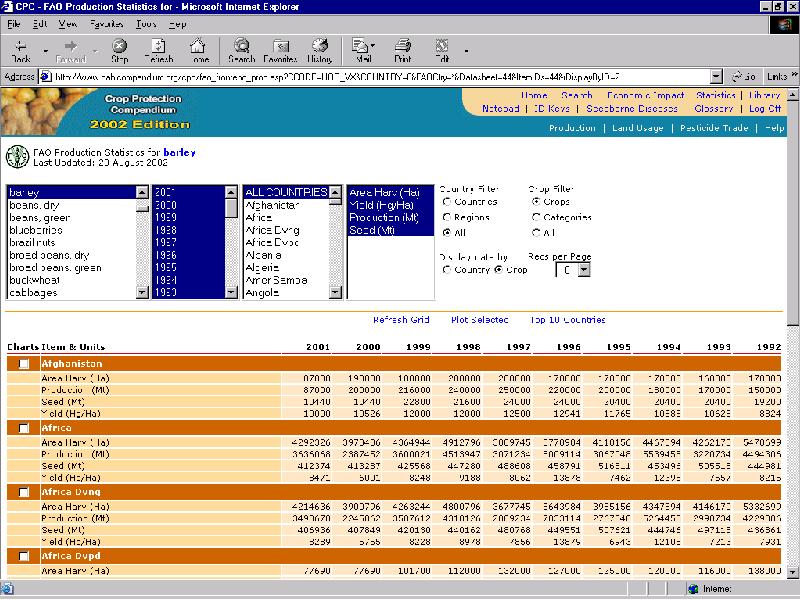Screen dimensions: 800x600
Task: Click status bar page icon
Action: [x=7, y=589]
